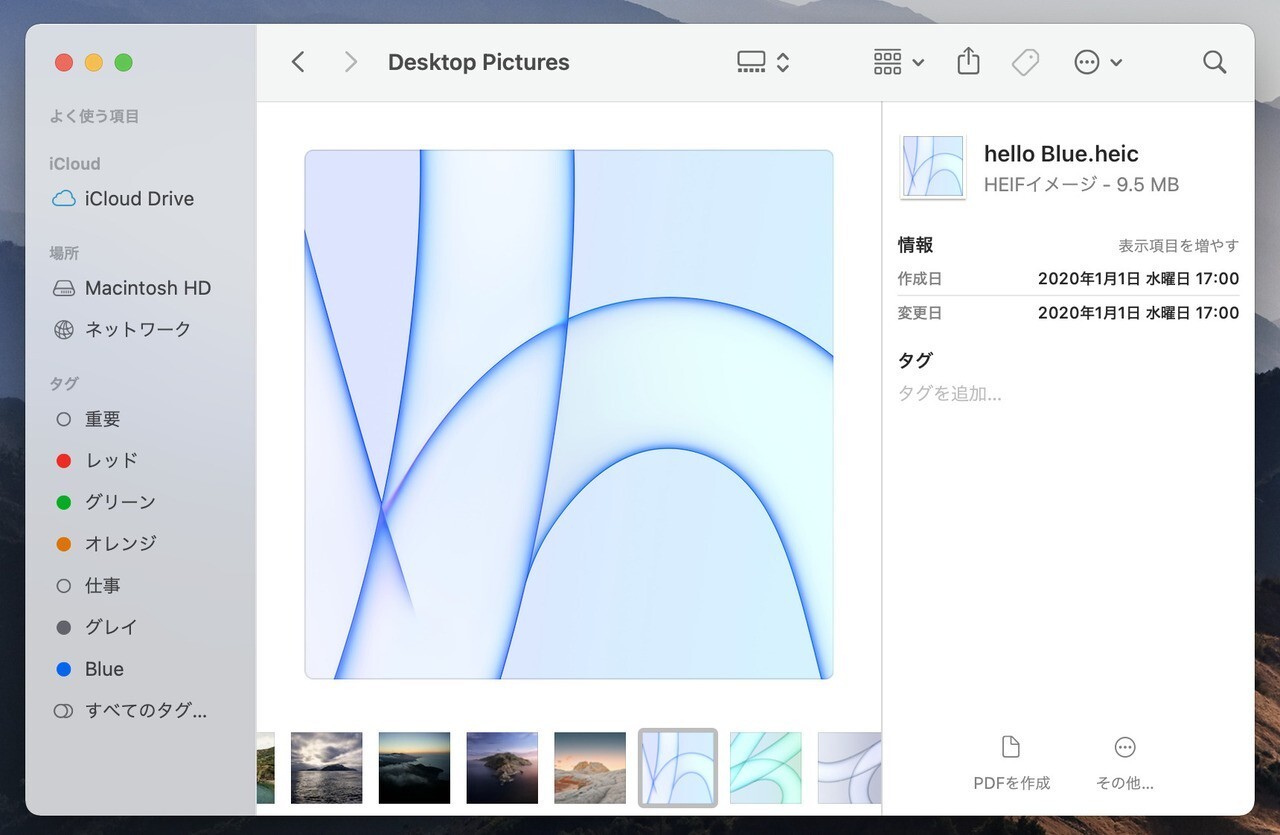Select the green hello thumbnail
1280x835 pixels.
(766, 768)
